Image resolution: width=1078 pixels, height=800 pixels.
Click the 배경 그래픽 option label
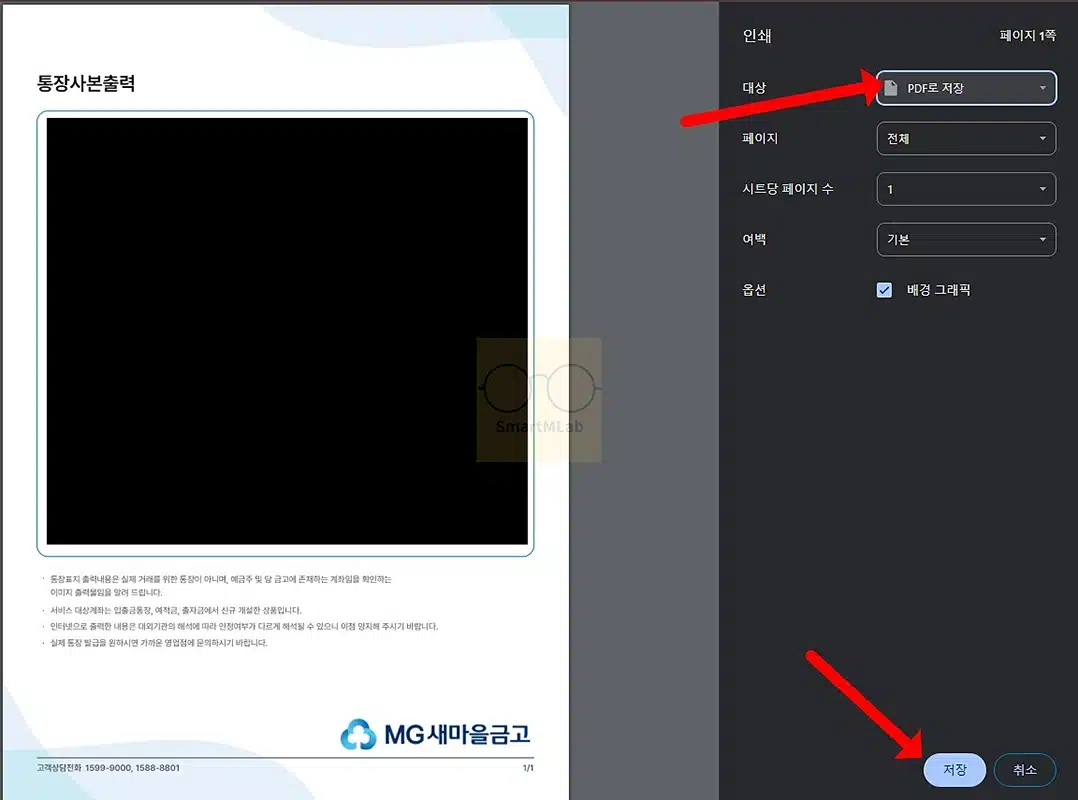pos(938,290)
